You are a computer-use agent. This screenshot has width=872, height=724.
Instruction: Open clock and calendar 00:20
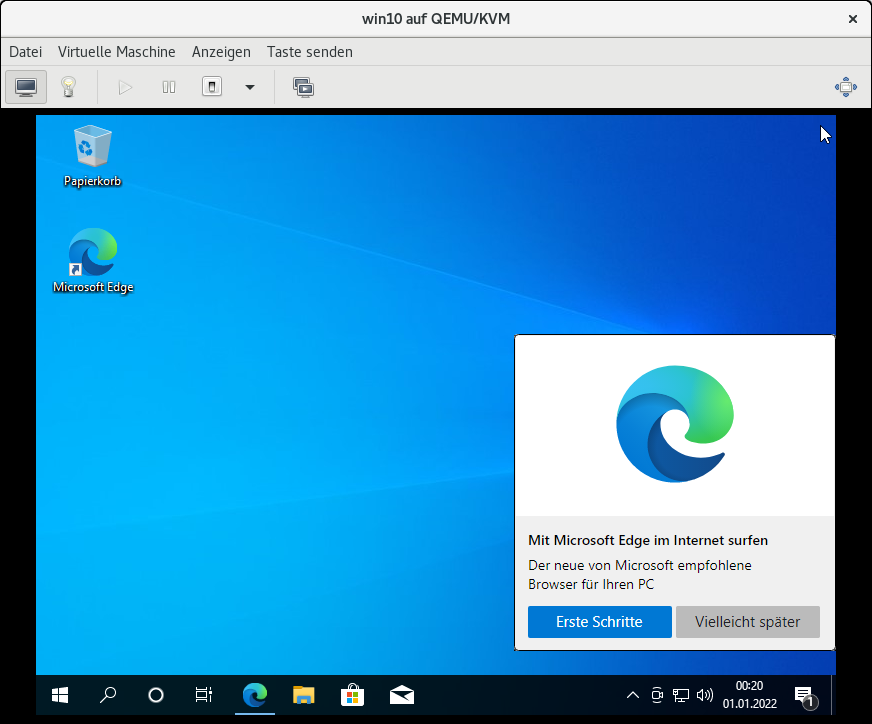[x=750, y=695]
